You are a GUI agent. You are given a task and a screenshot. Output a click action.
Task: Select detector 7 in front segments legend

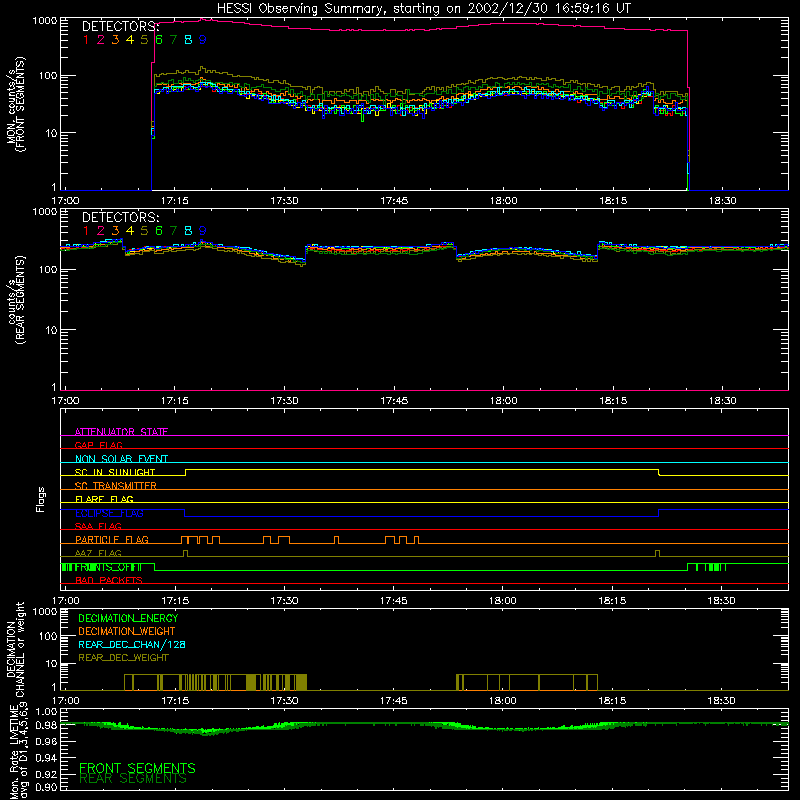tap(173, 40)
